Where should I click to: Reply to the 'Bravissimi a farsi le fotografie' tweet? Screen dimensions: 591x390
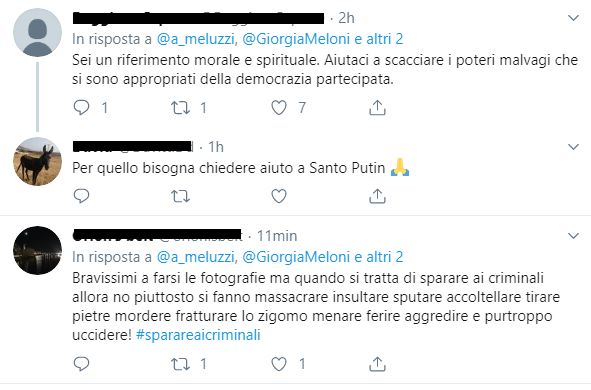tap(81, 364)
